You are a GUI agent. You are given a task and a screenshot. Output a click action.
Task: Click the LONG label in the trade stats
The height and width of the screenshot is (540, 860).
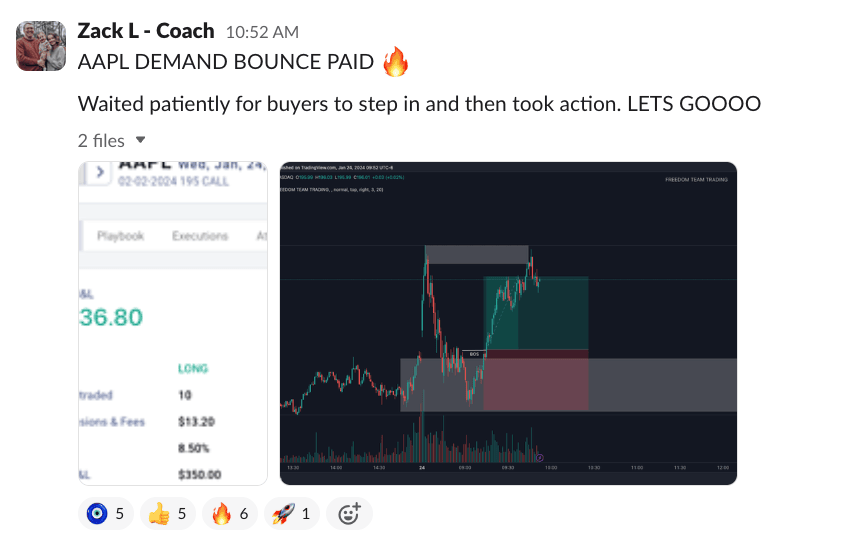pos(192,368)
